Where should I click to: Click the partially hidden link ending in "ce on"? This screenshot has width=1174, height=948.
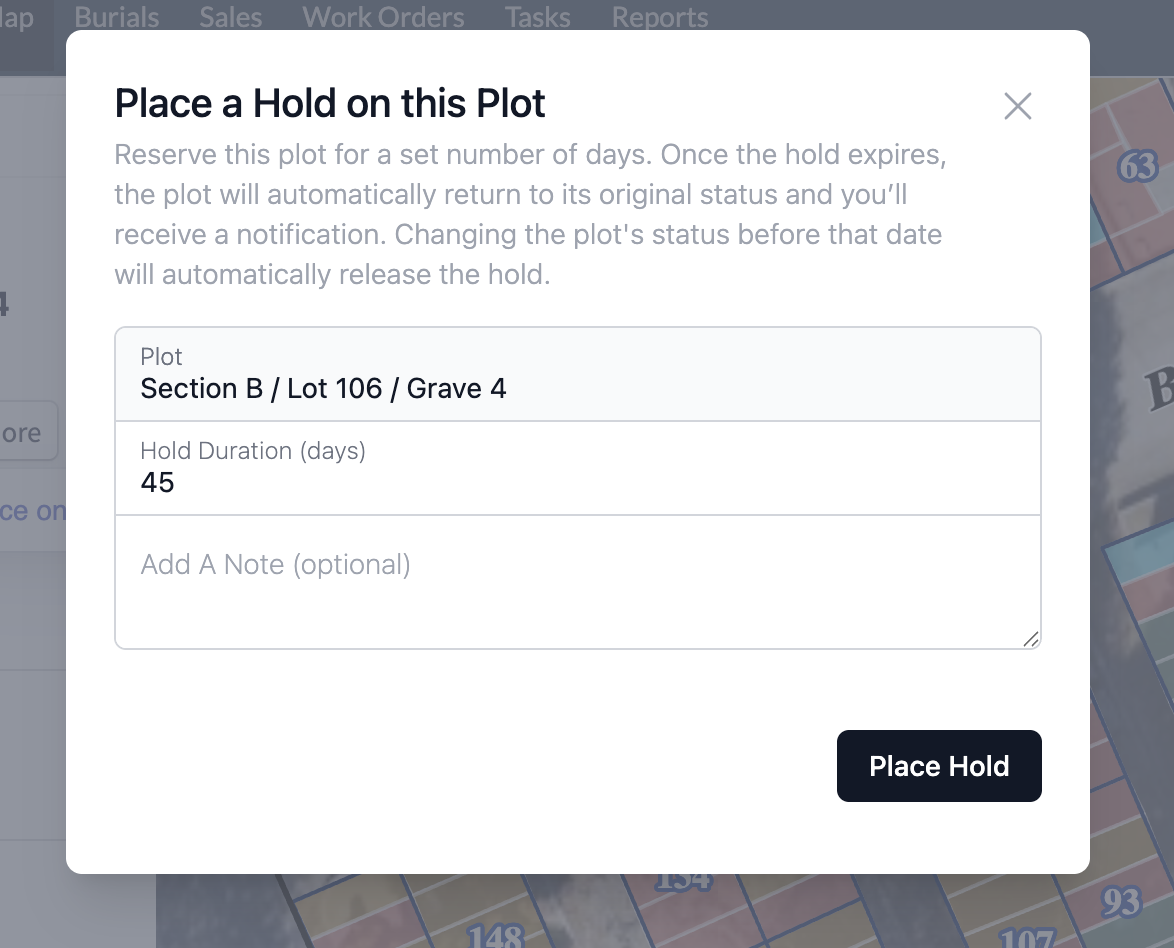32,511
